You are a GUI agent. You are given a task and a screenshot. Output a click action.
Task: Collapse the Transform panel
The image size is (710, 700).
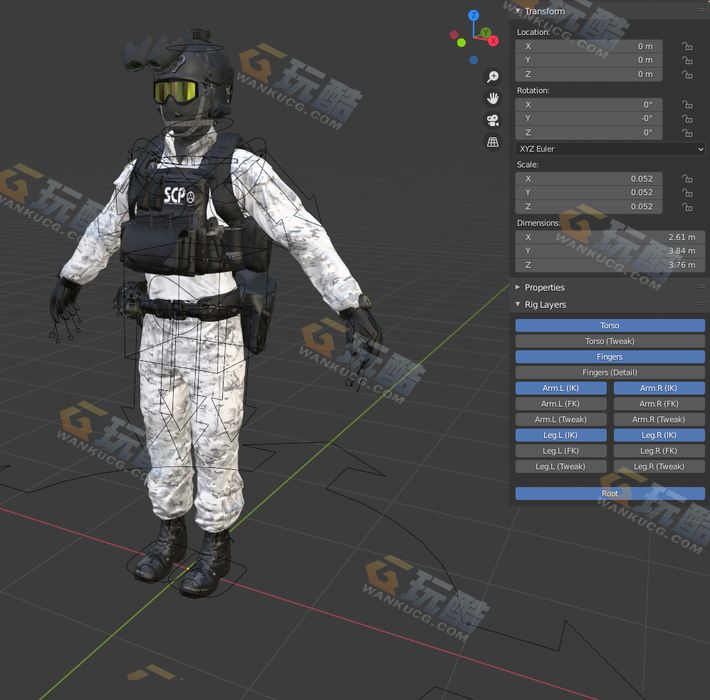coord(518,11)
